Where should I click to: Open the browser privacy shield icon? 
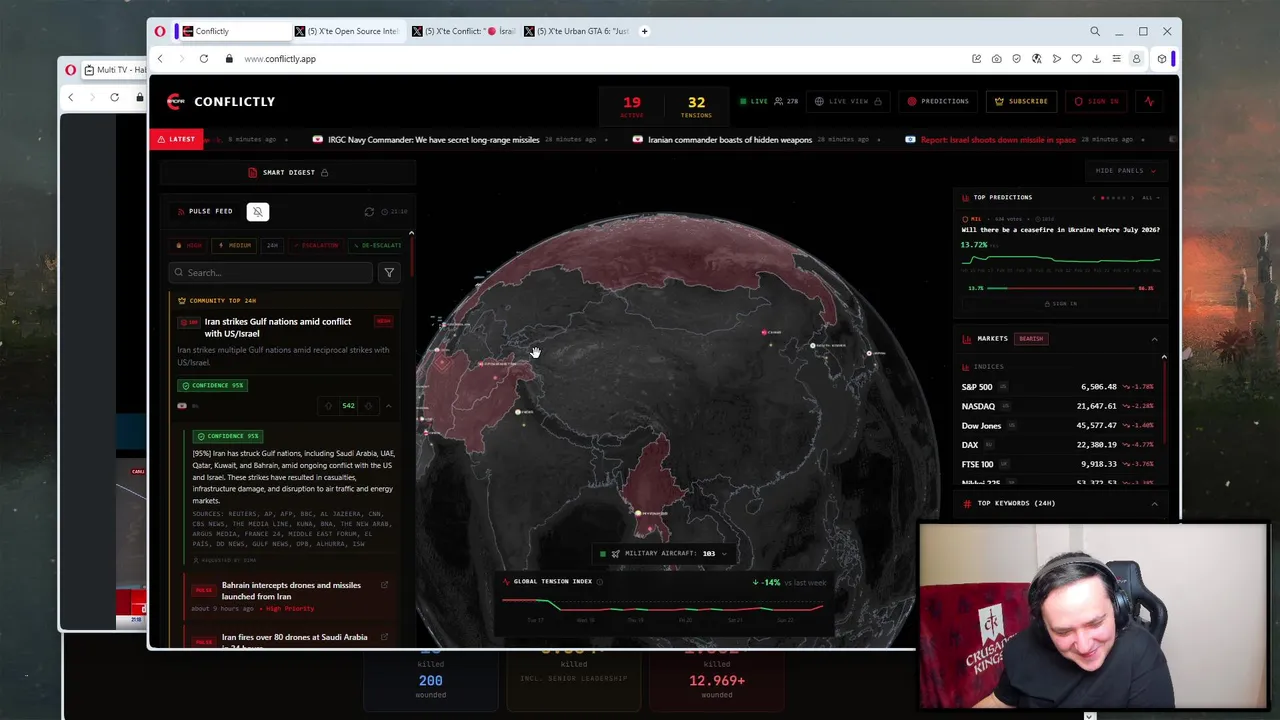pyautogui.click(x=1016, y=59)
